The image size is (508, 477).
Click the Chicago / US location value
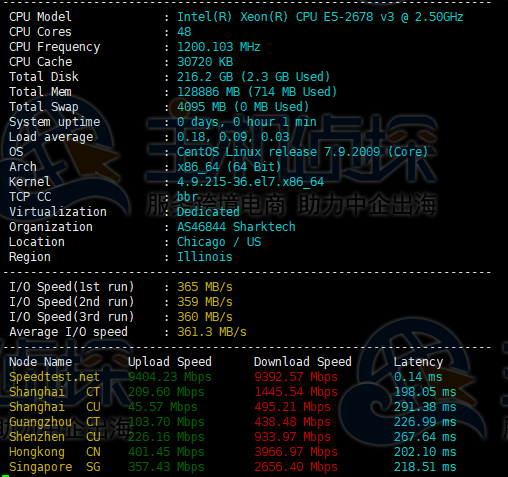[219, 242]
